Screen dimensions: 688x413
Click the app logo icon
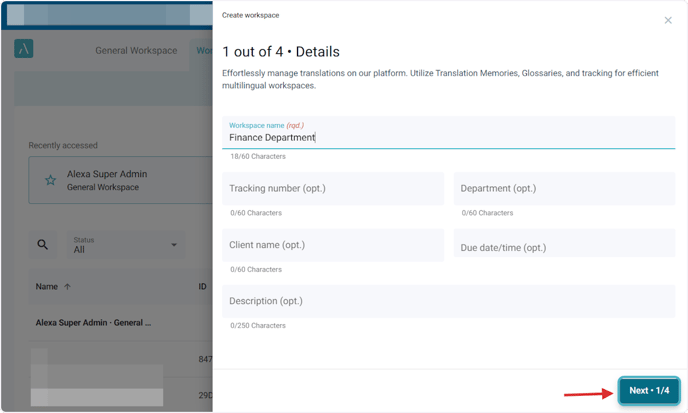24,49
